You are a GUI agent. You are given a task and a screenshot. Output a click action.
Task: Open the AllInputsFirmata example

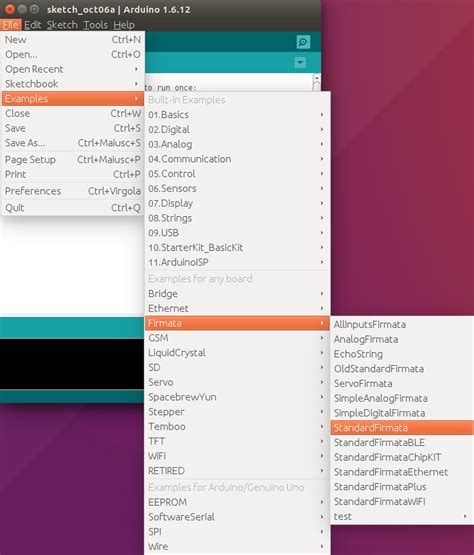pyautogui.click(x=402, y=325)
